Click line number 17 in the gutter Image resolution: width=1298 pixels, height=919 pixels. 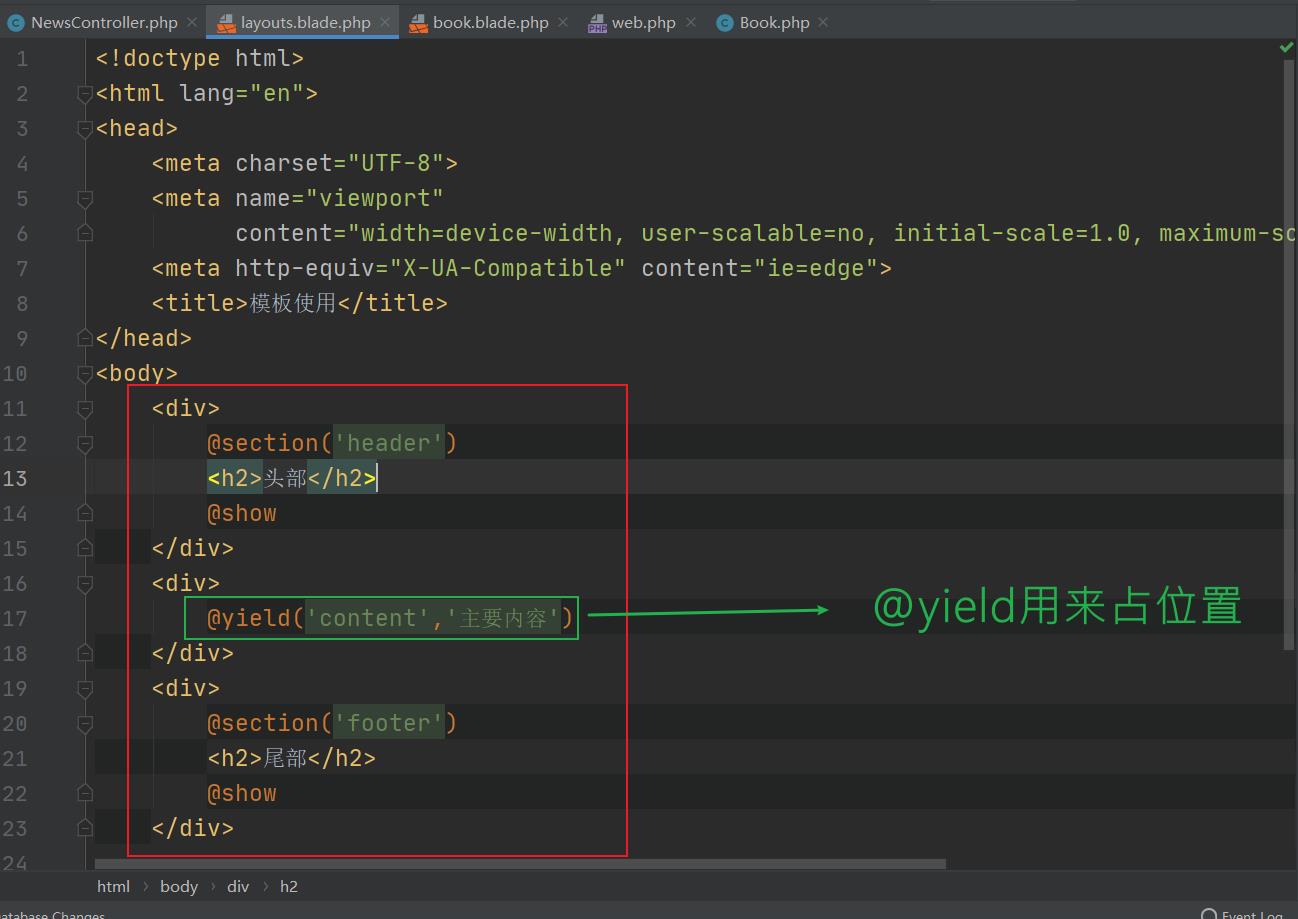[x=15, y=618]
